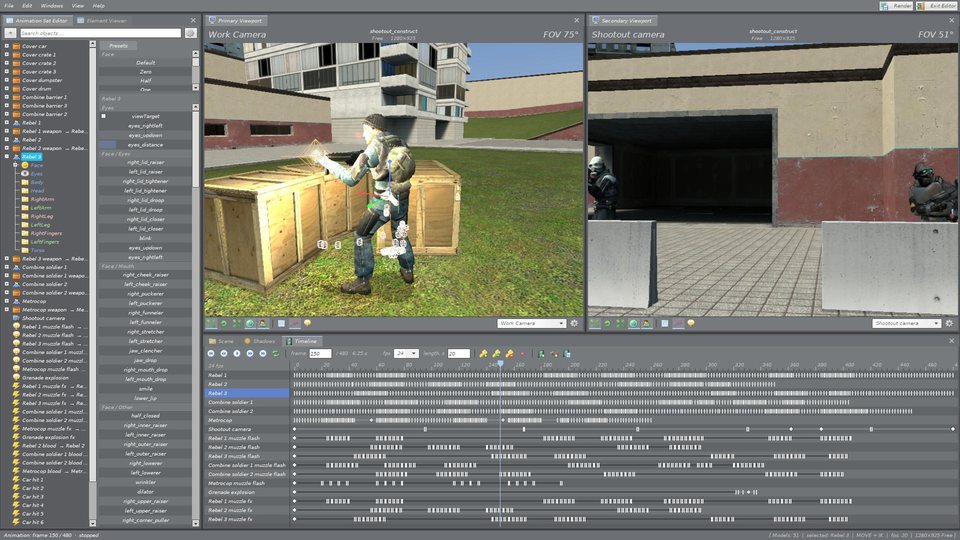Click the globe icon in the secondary viewport toolbar
This screenshot has height=540, width=960.
(x=633, y=323)
